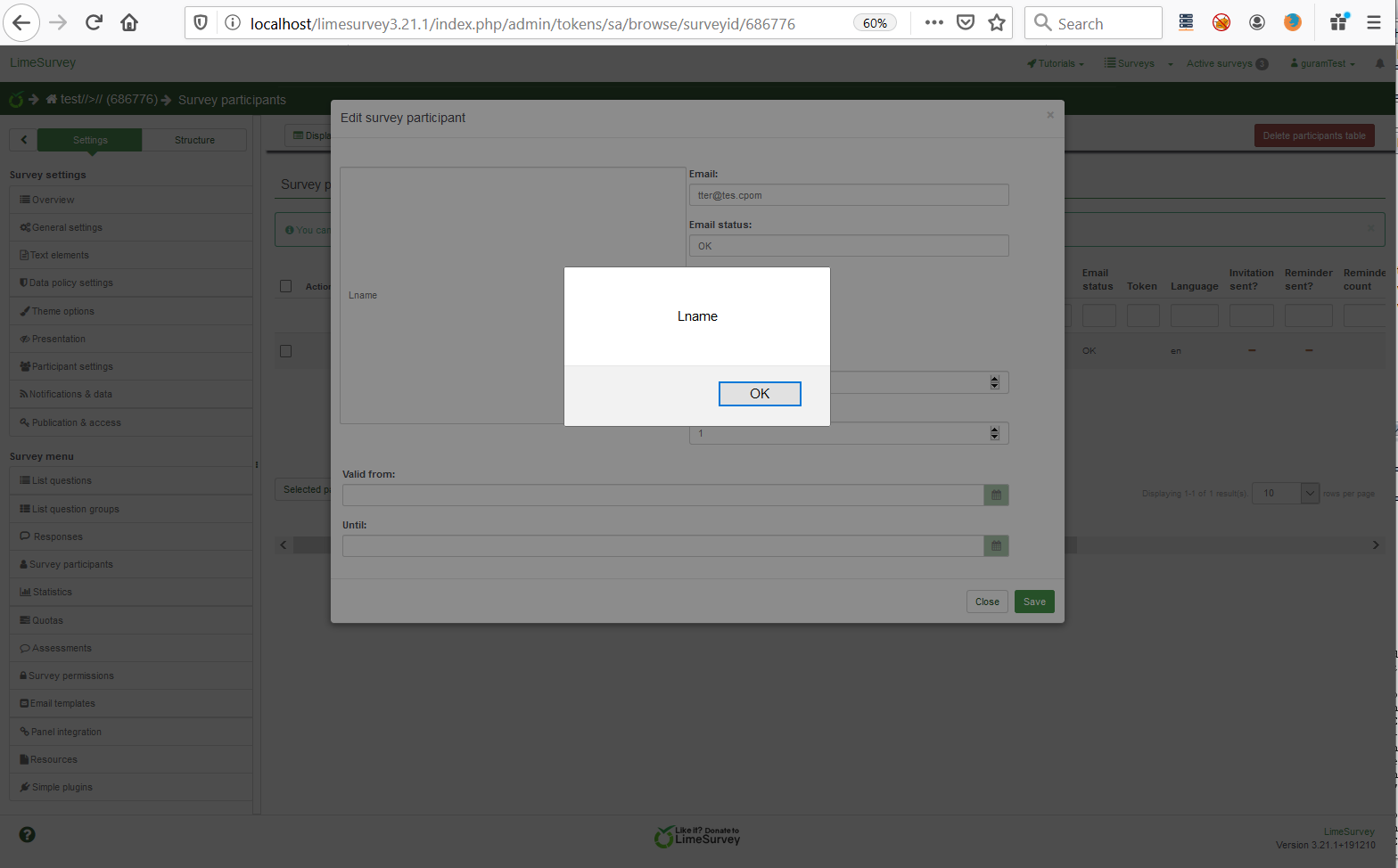Open Overview in survey settings
The height and width of the screenshot is (868, 1398).
pyautogui.click(x=131, y=200)
